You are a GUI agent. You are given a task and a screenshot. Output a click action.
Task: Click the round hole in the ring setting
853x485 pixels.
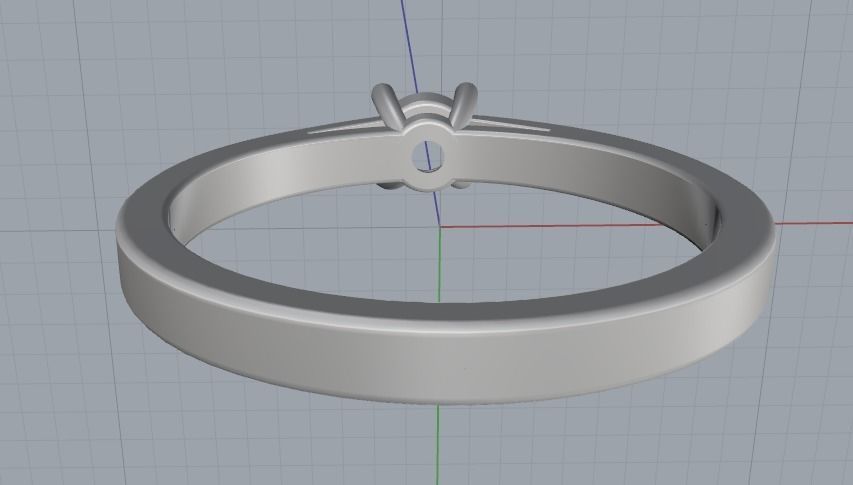pos(428,156)
